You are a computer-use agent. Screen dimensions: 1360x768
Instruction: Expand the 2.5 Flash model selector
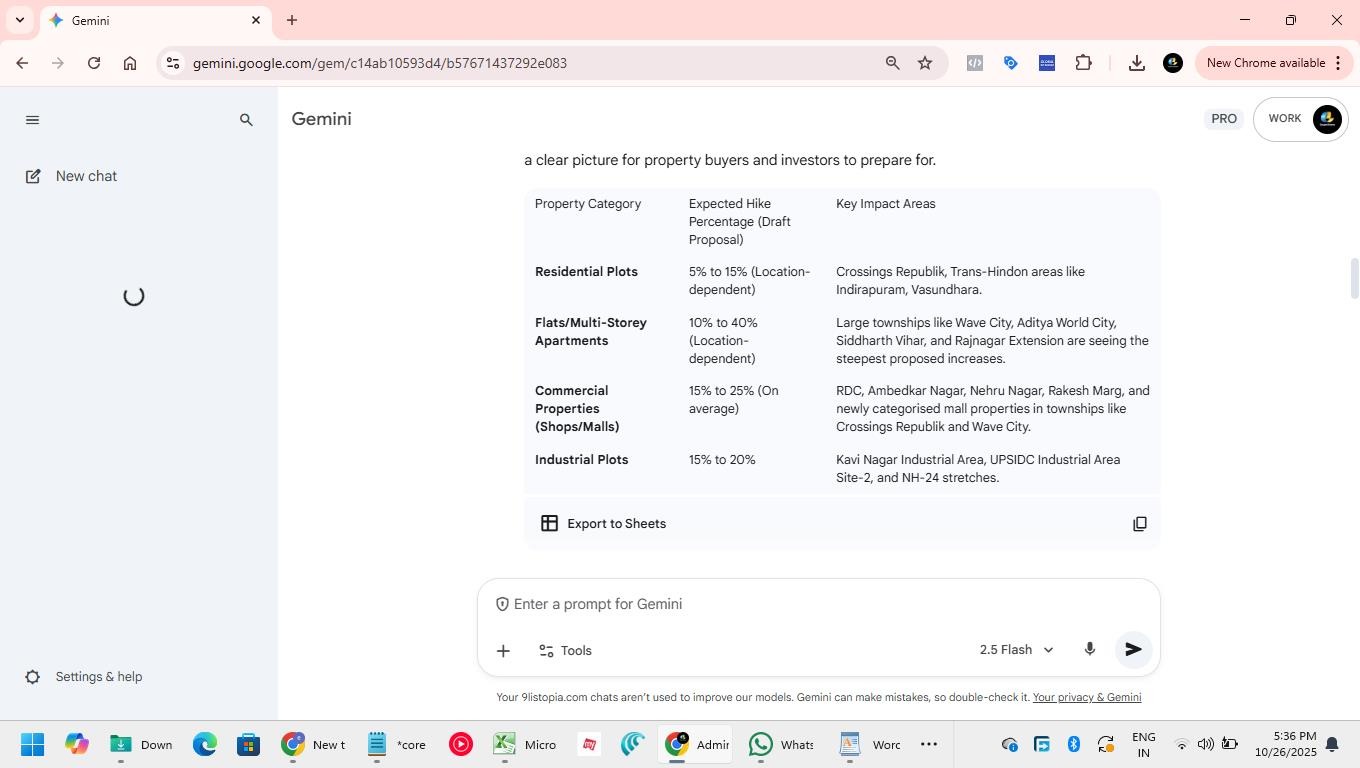point(1016,650)
